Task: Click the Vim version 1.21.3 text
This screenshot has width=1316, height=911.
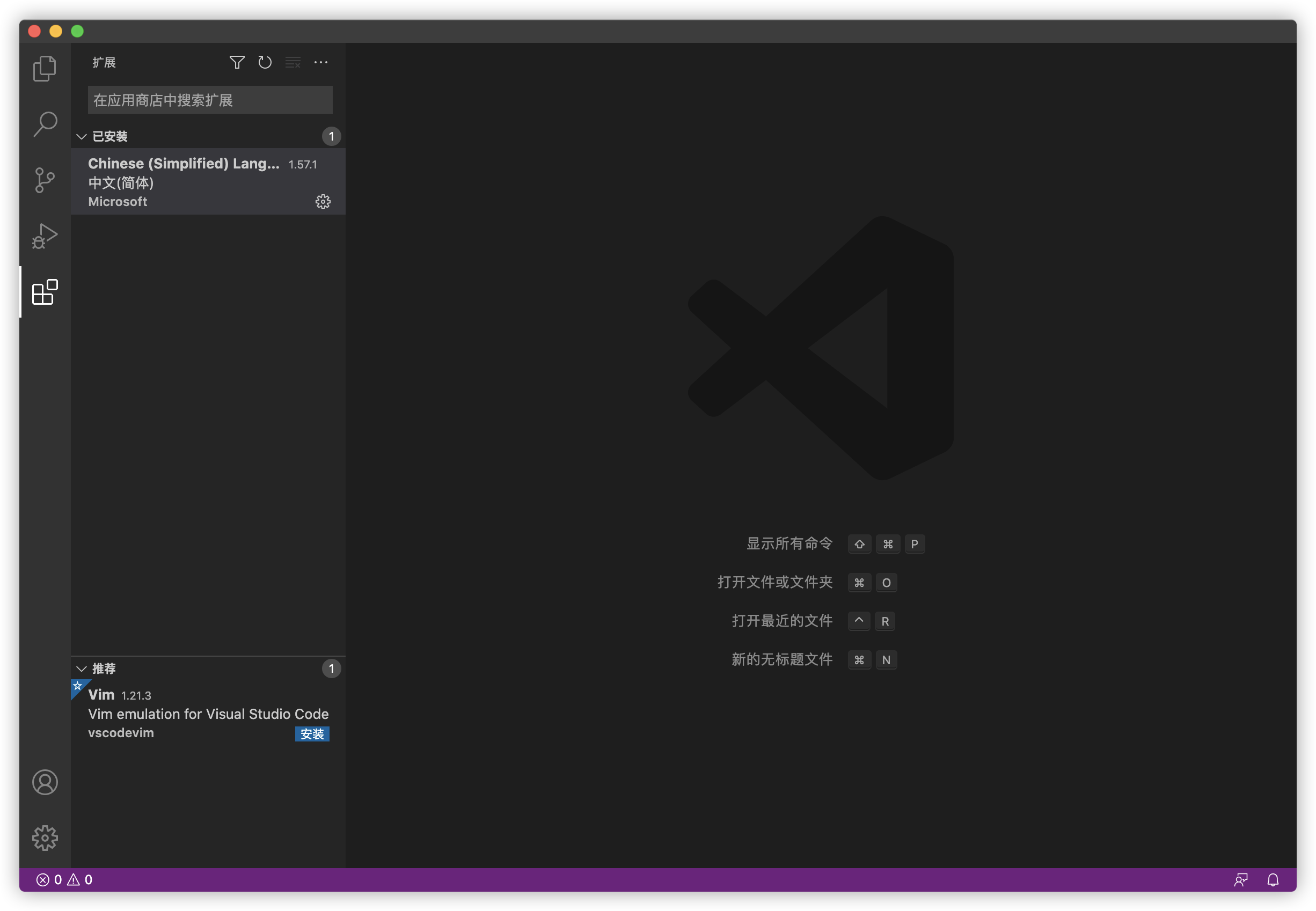Action: coord(136,695)
